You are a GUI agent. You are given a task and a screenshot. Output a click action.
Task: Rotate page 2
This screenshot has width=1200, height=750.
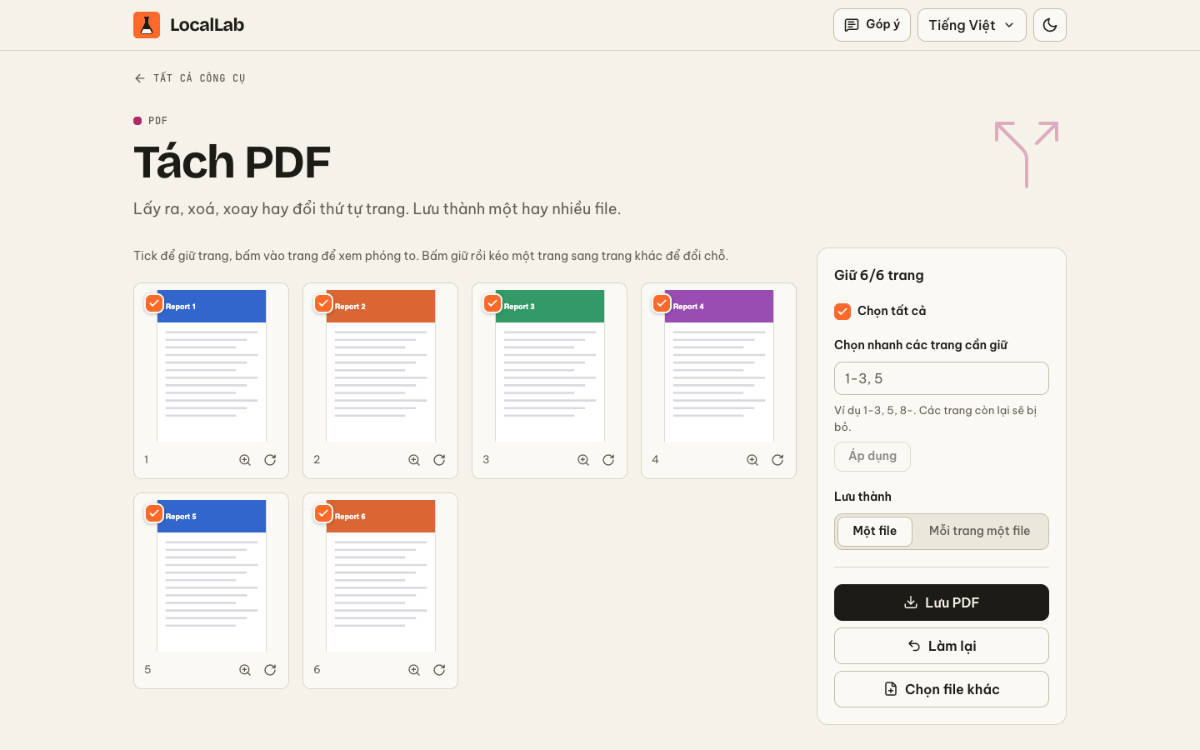[x=439, y=460]
